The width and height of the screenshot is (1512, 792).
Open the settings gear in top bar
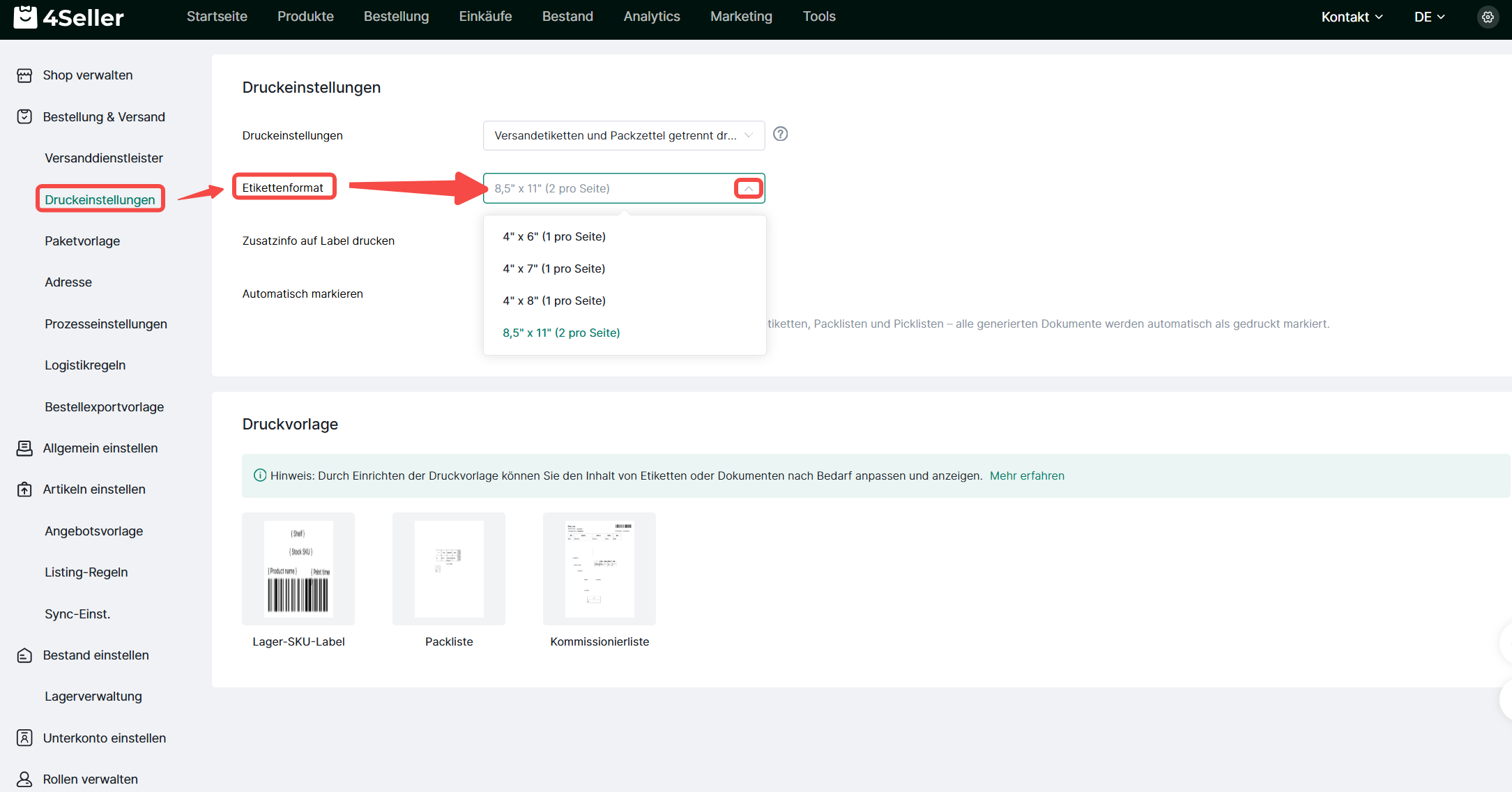(1488, 17)
